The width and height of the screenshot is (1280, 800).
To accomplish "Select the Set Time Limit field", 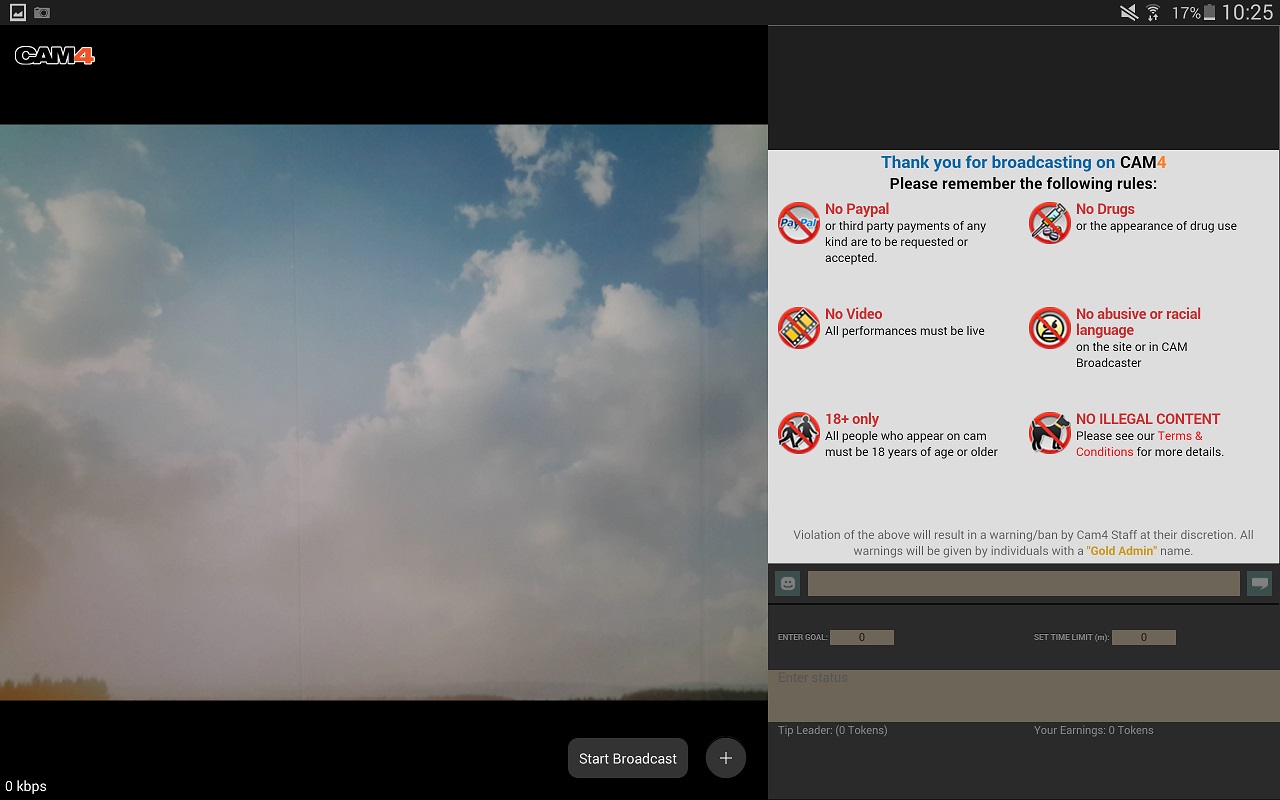I will coord(1143,637).
